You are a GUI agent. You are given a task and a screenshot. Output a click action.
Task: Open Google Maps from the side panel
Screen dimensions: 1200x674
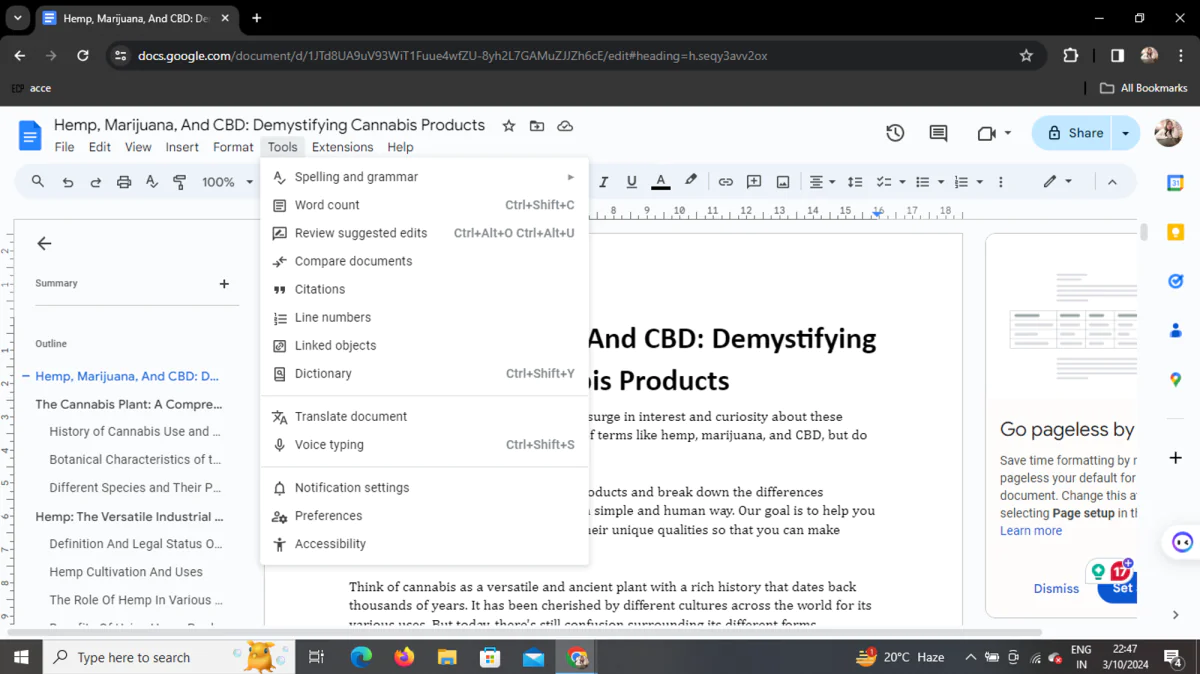click(x=1176, y=380)
